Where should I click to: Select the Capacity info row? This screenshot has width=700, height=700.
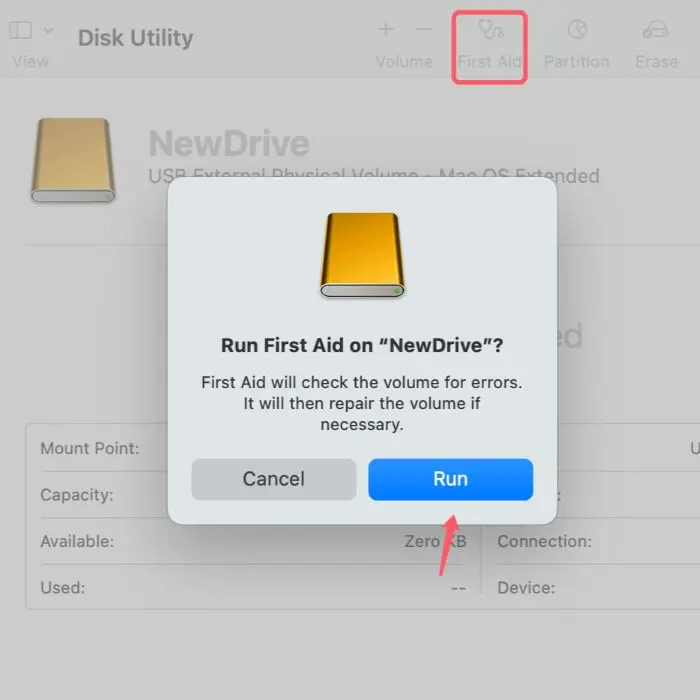pyautogui.click(x=77, y=495)
